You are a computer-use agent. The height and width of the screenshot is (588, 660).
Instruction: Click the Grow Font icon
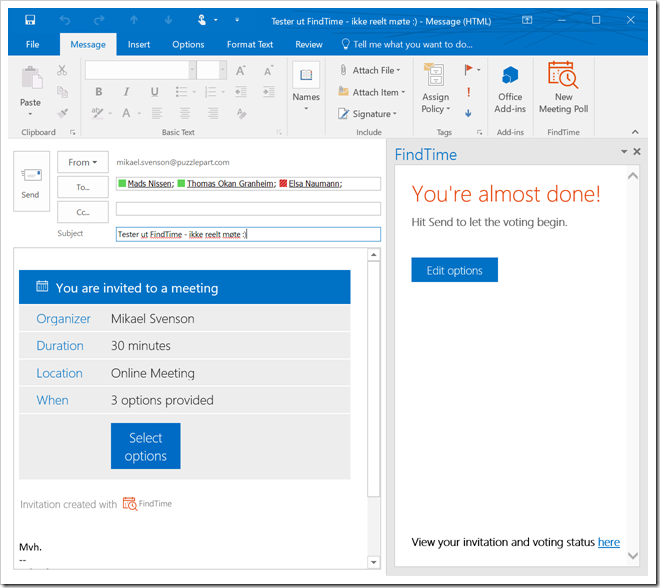241,70
